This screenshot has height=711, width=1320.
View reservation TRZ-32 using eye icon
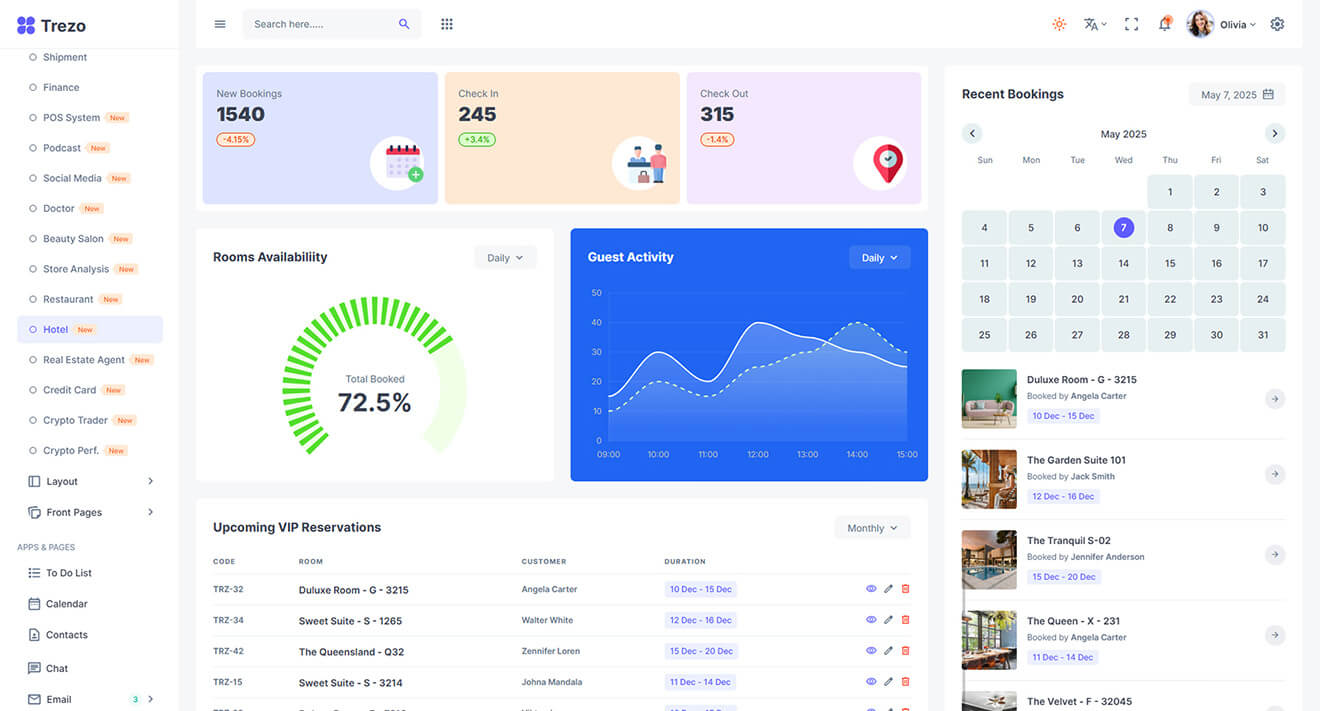click(x=871, y=589)
